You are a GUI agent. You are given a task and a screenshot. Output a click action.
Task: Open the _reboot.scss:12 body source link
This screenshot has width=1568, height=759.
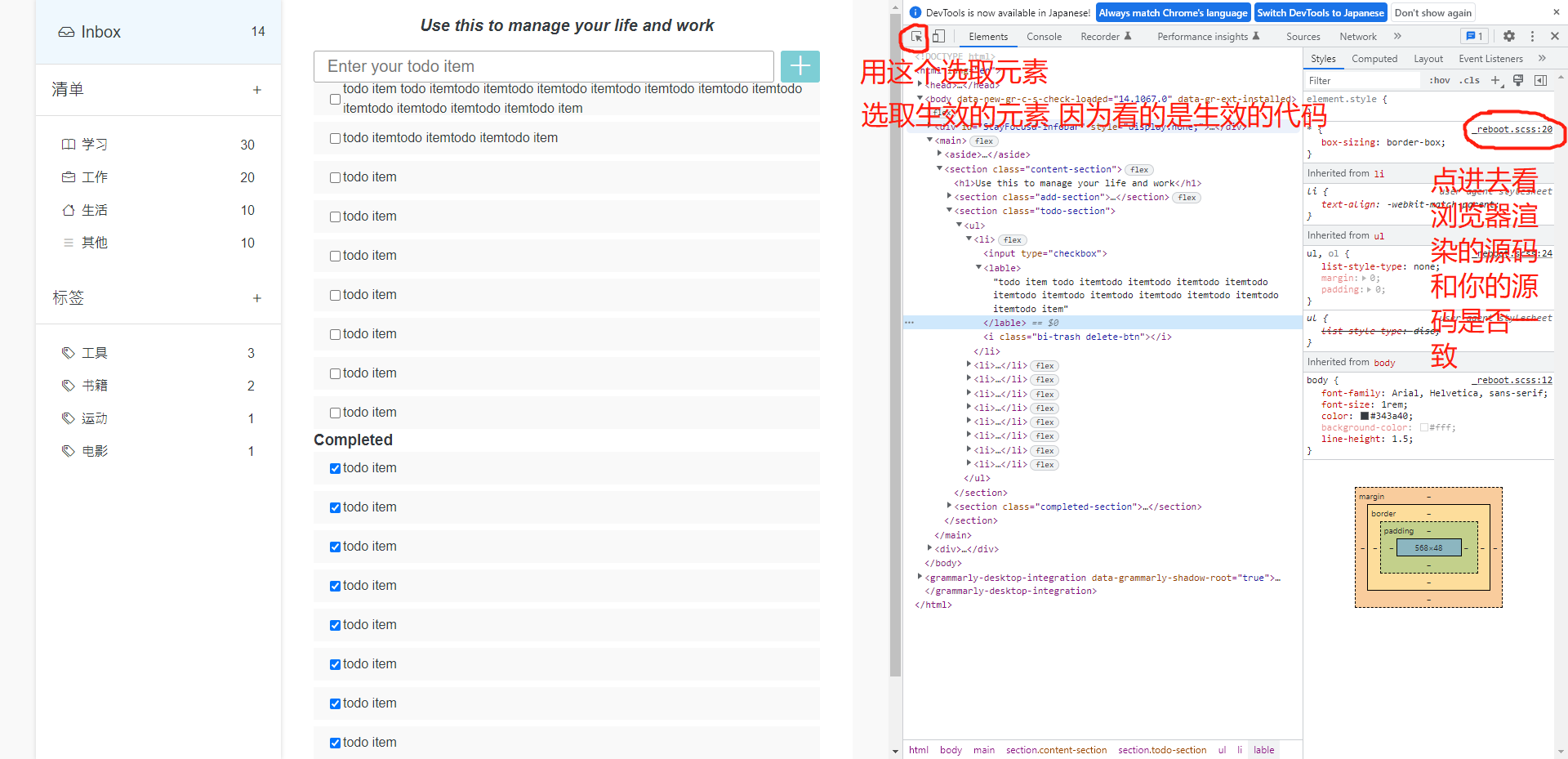click(x=1513, y=380)
